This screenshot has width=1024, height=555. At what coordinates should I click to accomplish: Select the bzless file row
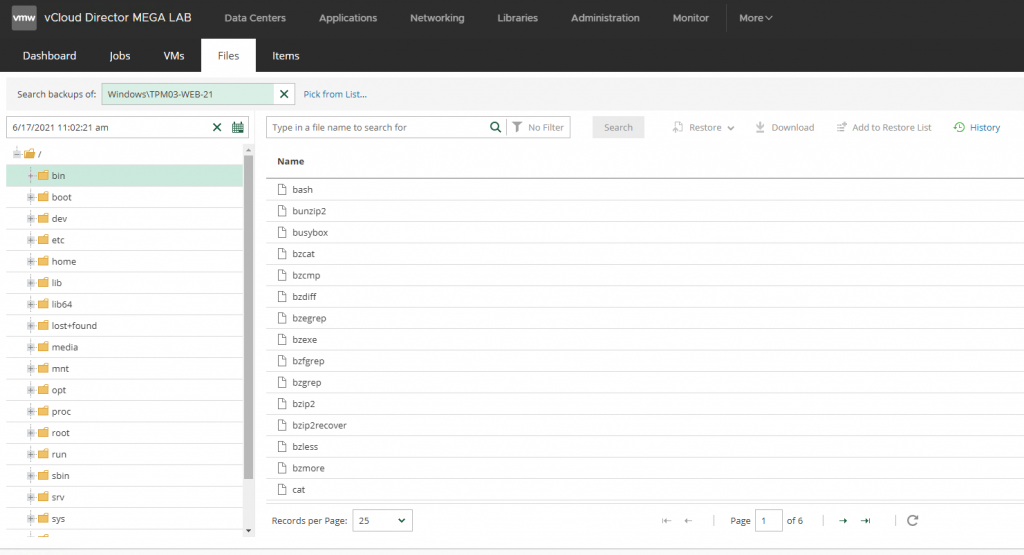click(645, 447)
